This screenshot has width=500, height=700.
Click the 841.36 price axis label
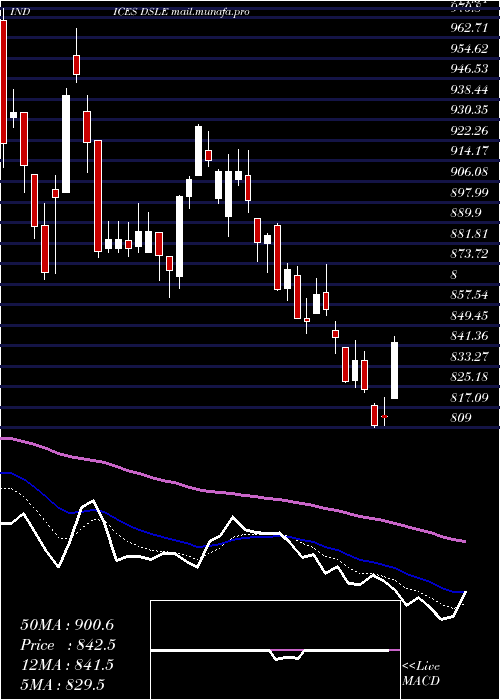point(469,336)
